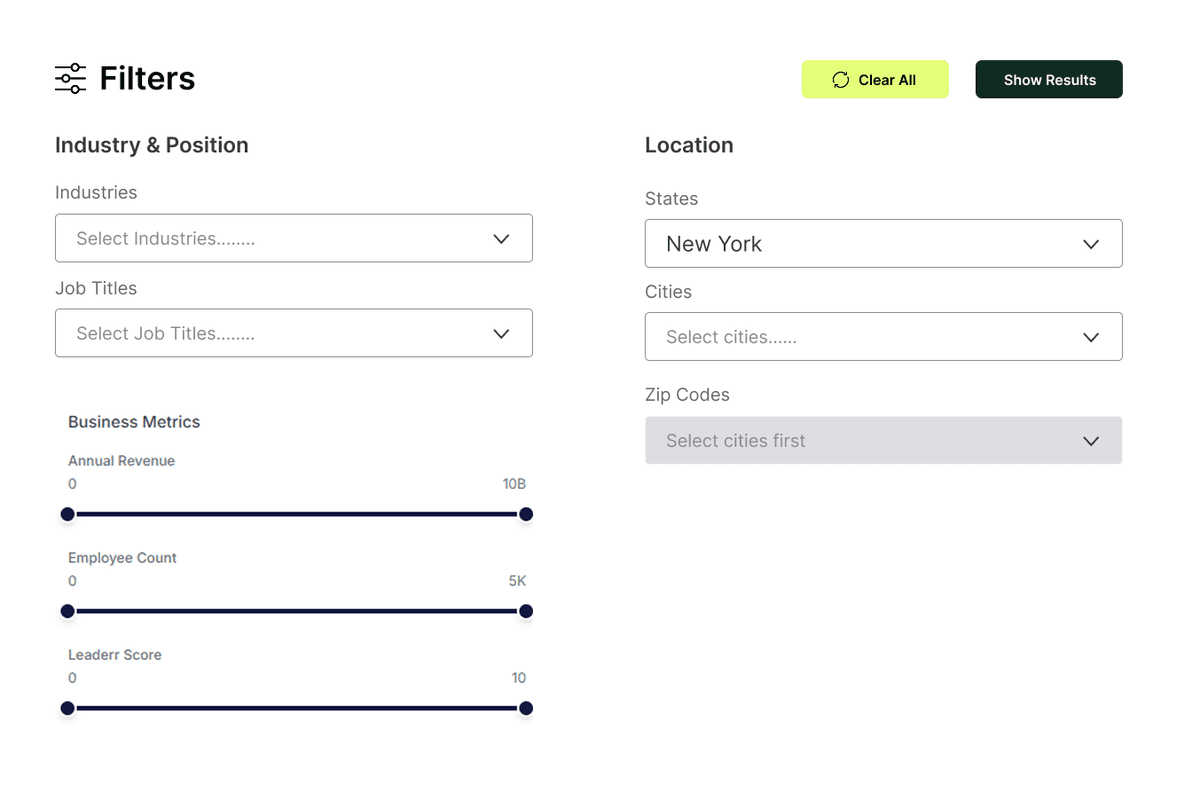
Task: Open the Select Industries dropdown
Action: point(293,238)
